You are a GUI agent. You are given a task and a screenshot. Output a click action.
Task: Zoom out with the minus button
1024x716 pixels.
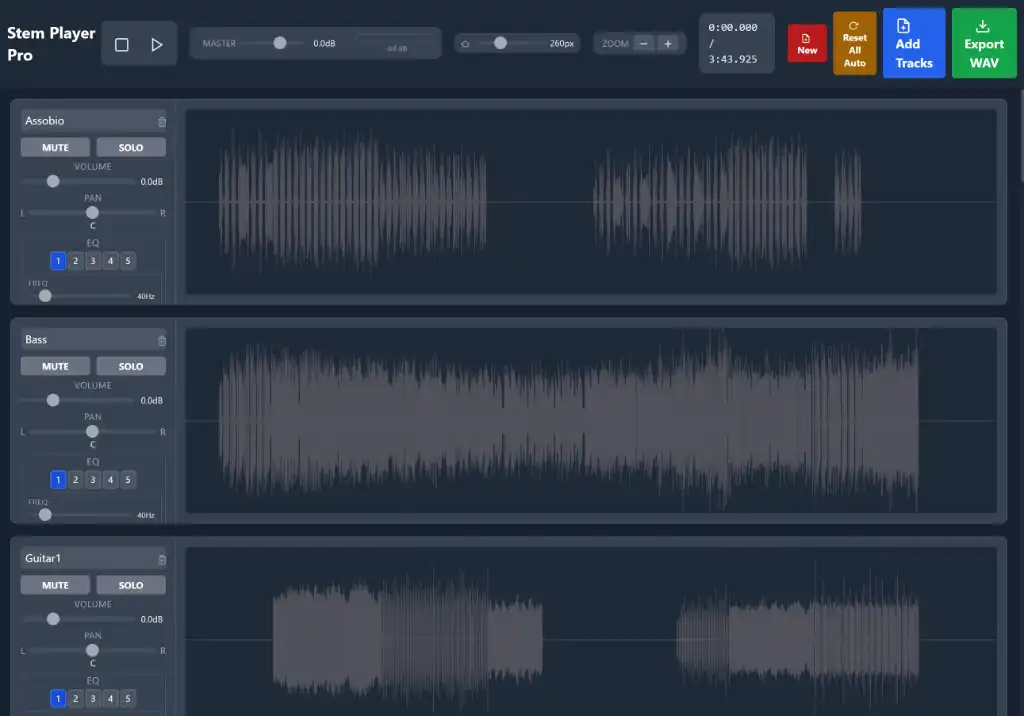[x=643, y=43]
